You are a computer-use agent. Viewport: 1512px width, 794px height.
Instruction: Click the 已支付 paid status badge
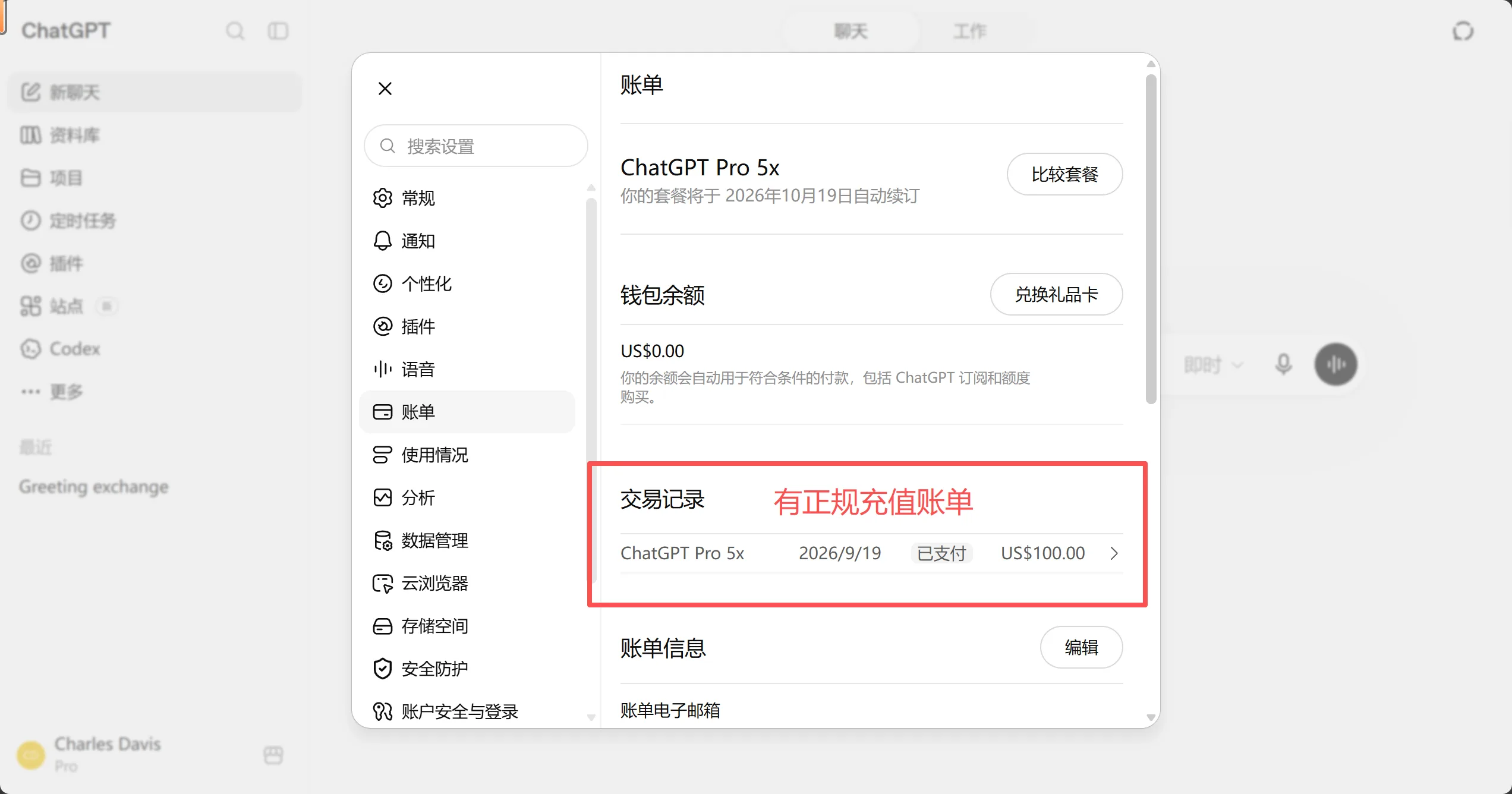(941, 553)
